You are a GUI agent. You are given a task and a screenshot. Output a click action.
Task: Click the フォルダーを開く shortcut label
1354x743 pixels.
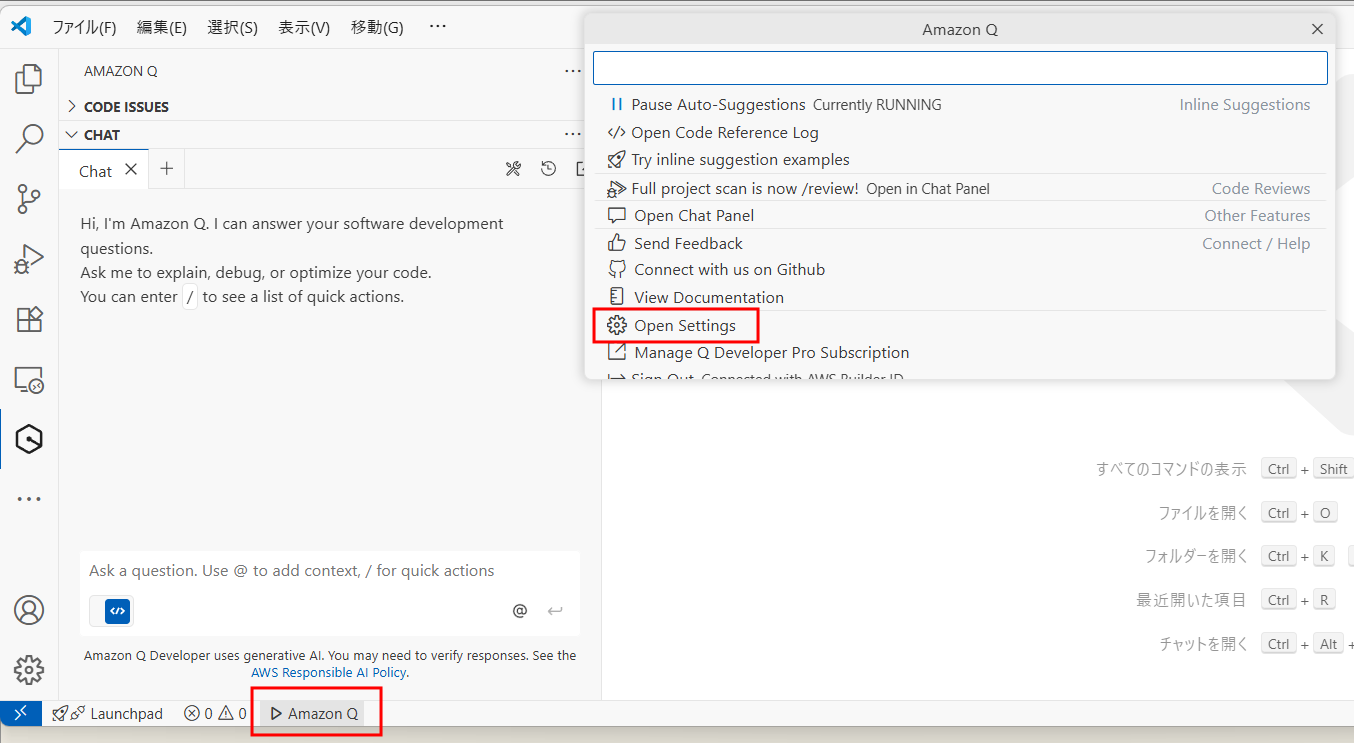coord(1196,556)
